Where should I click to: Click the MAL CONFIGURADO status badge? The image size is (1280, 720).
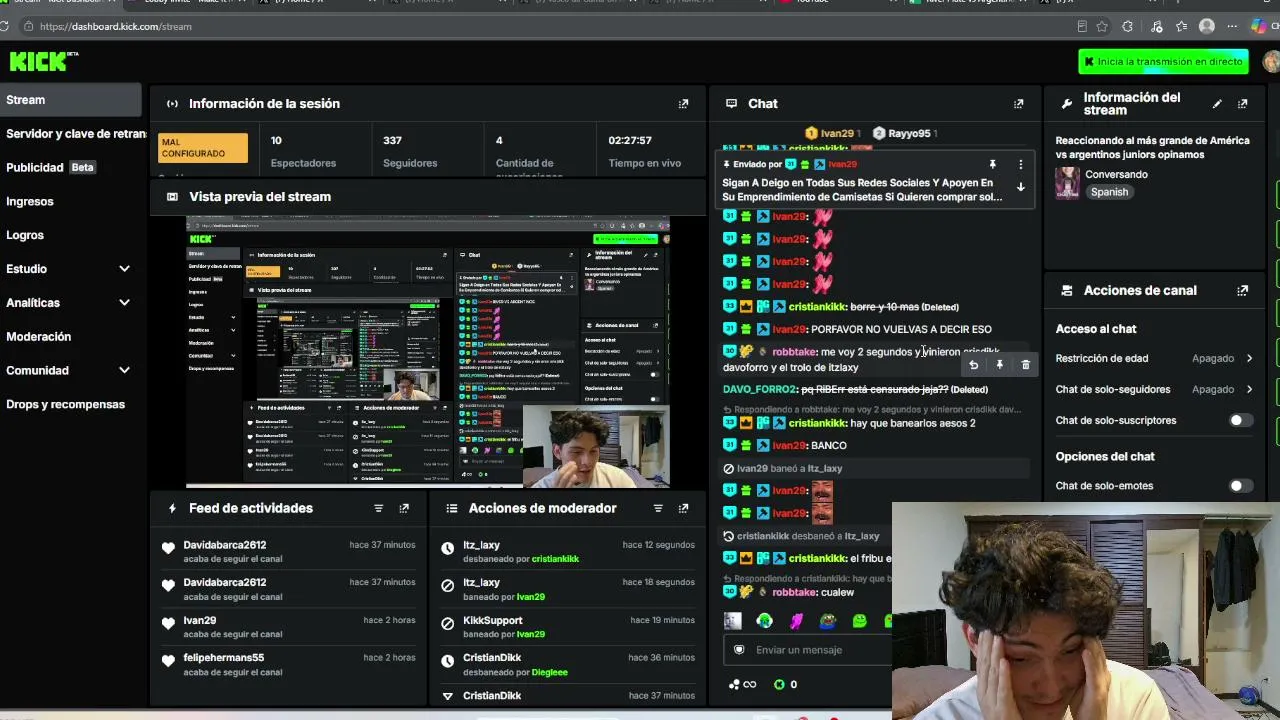(x=203, y=148)
